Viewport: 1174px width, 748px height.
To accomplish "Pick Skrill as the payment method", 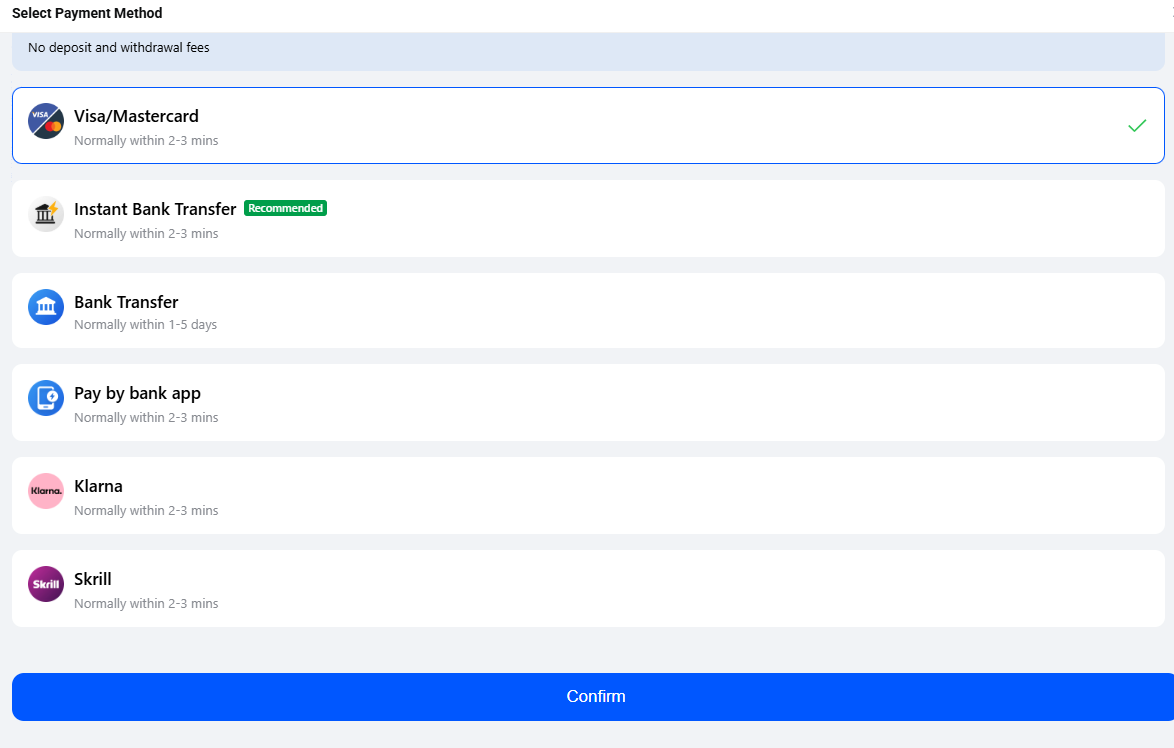I will click(x=588, y=589).
